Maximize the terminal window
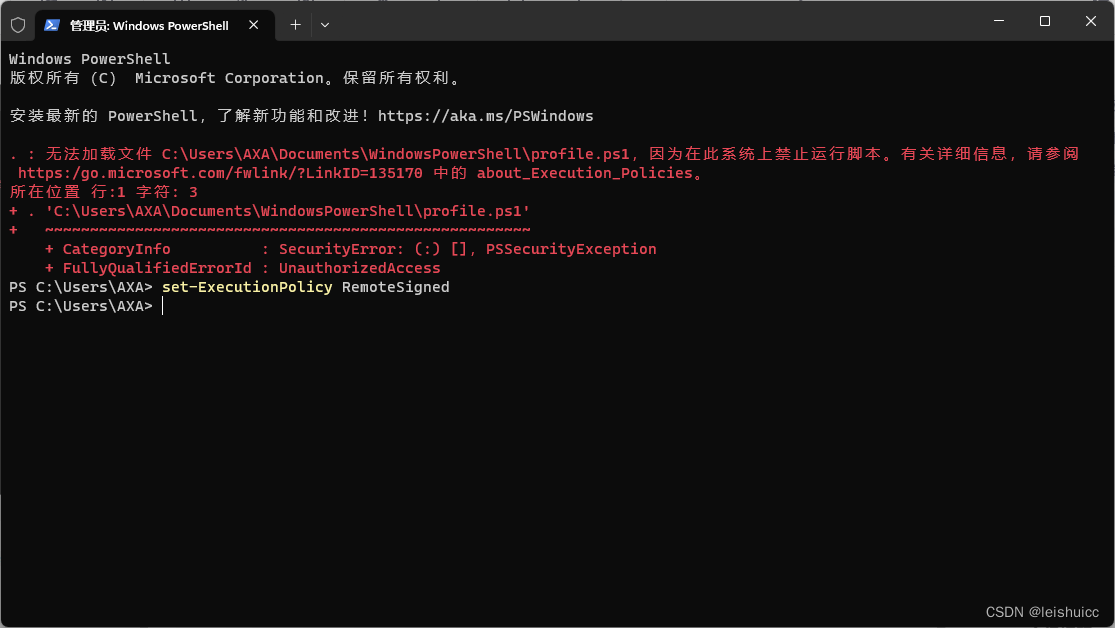The width and height of the screenshot is (1115, 628). (1045, 21)
